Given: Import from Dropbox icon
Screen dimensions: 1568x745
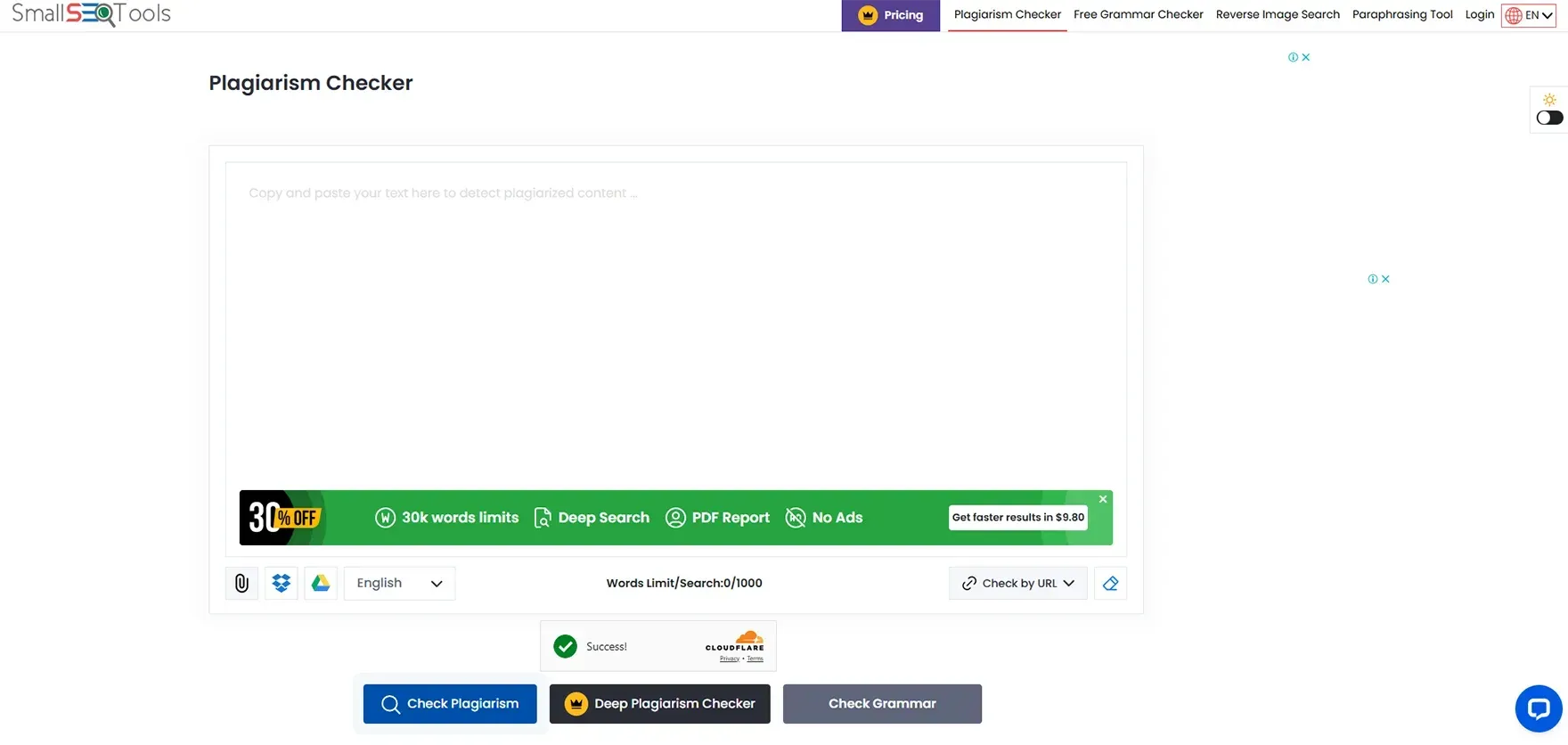Looking at the screenshot, I should (282, 583).
